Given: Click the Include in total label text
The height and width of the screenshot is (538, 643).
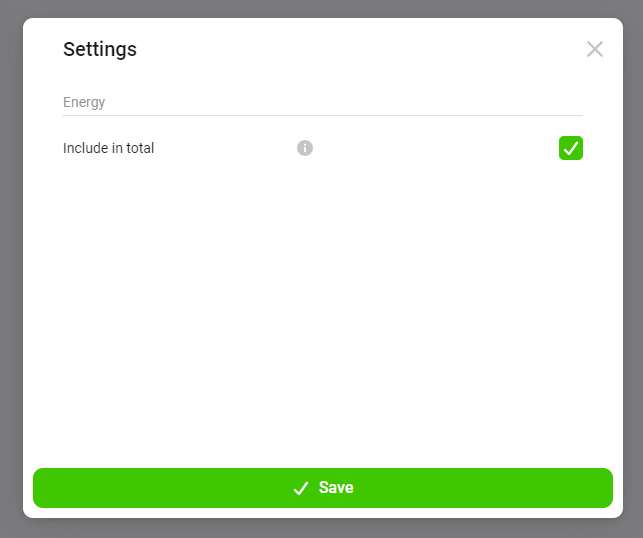Looking at the screenshot, I should [109, 148].
